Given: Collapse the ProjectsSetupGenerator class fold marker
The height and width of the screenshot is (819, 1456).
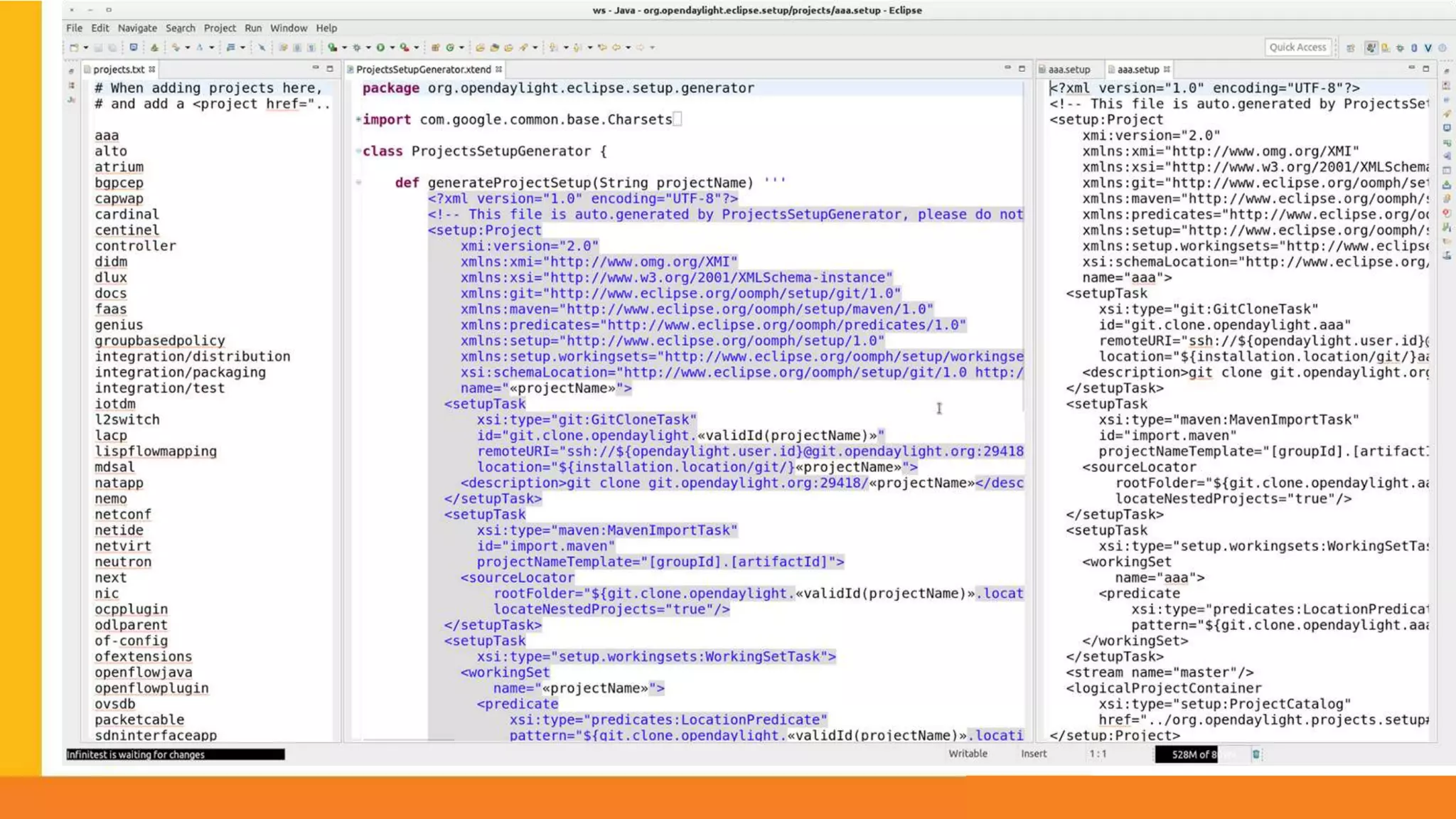Looking at the screenshot, I should click(358, 151).
